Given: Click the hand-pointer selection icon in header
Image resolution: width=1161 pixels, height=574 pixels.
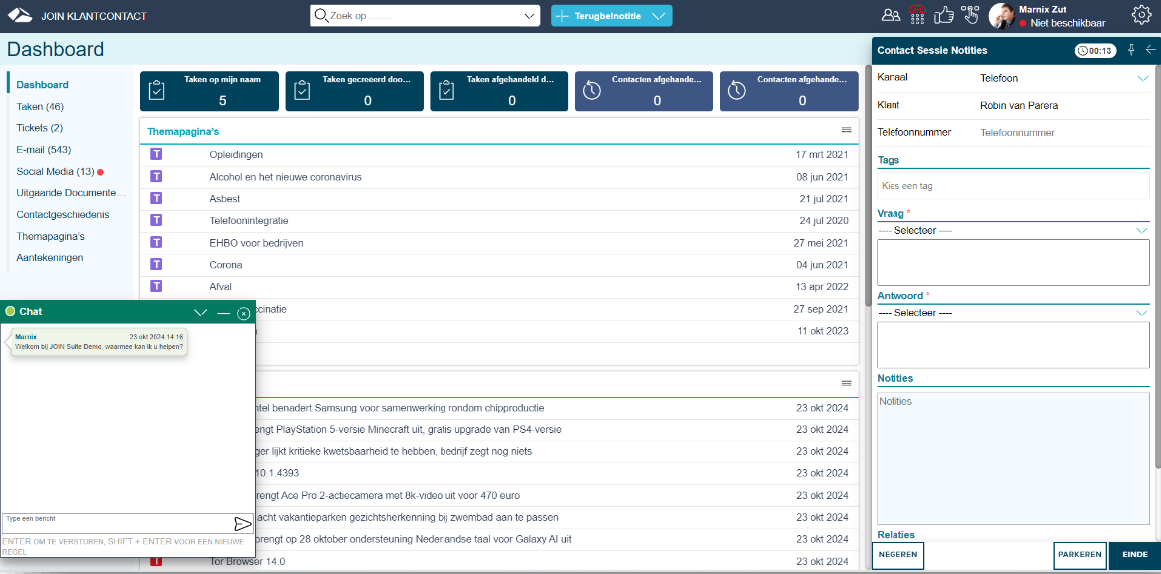Looking at the screenshot, I should [969, 15].
